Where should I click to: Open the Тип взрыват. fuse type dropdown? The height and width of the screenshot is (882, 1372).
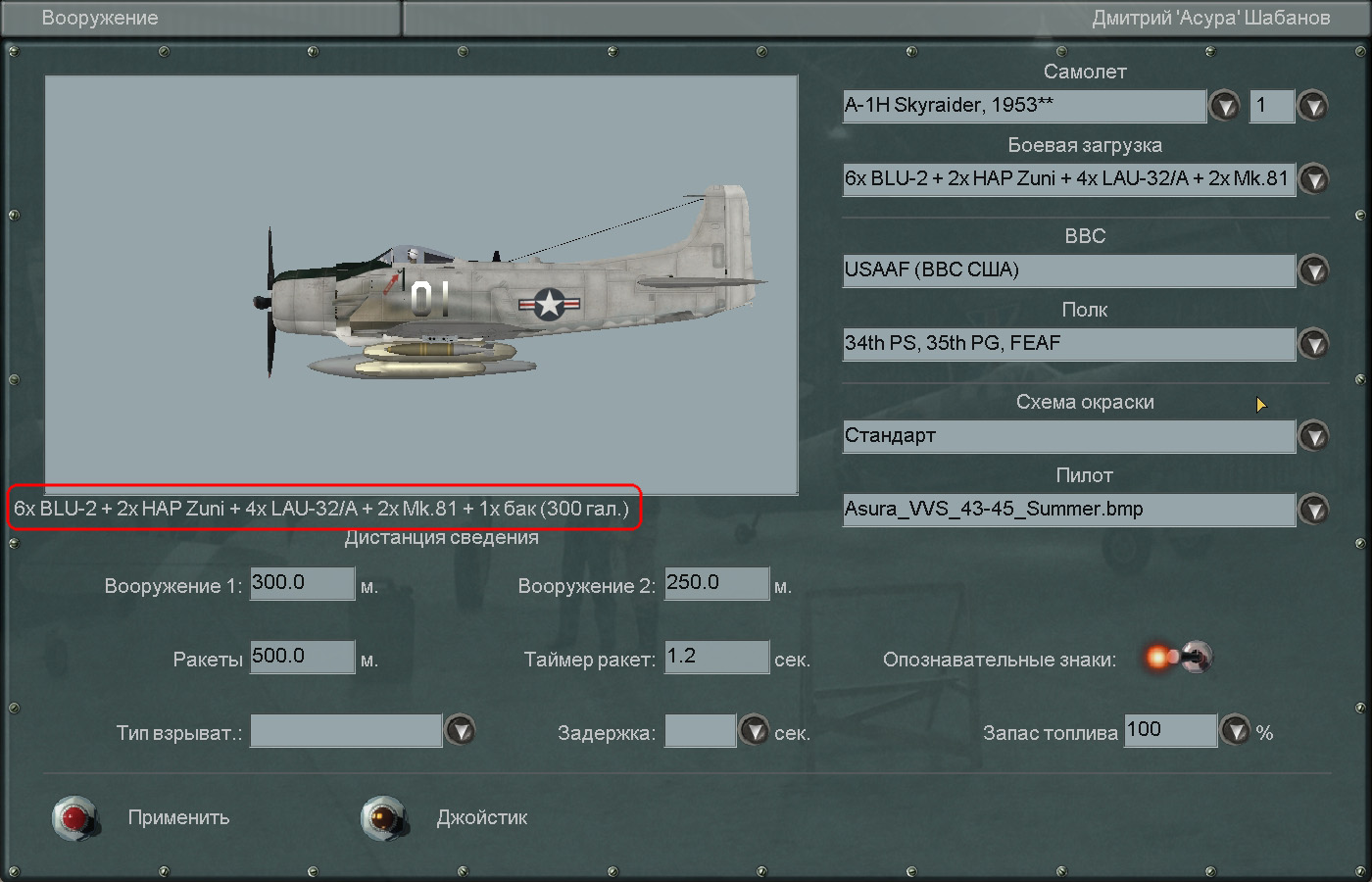pos(460,730)
